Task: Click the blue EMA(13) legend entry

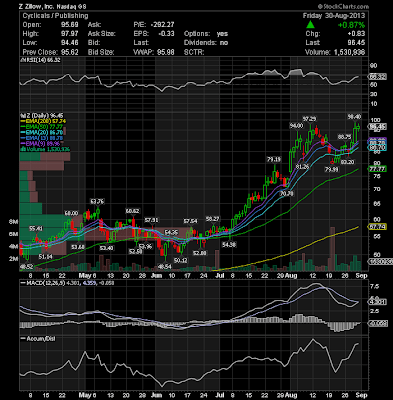Action: click(42, 138)
